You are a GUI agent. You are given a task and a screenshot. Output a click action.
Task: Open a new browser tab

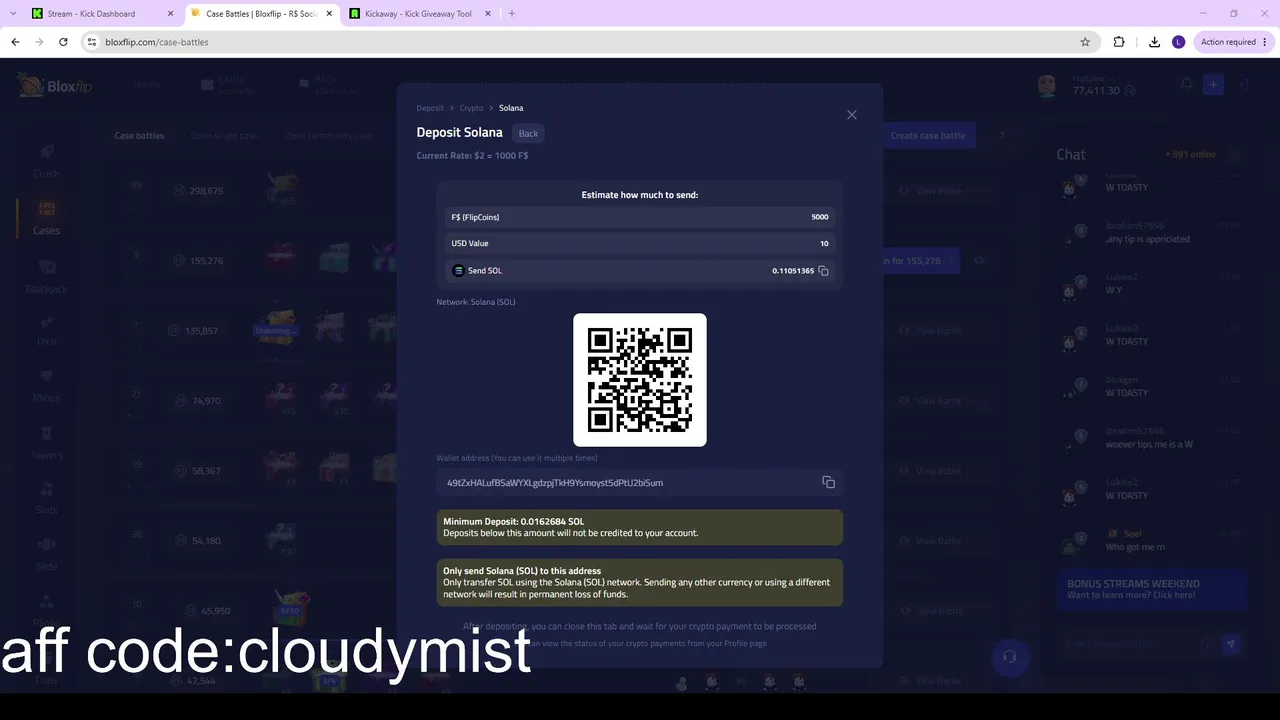click(x=512, y=13)
